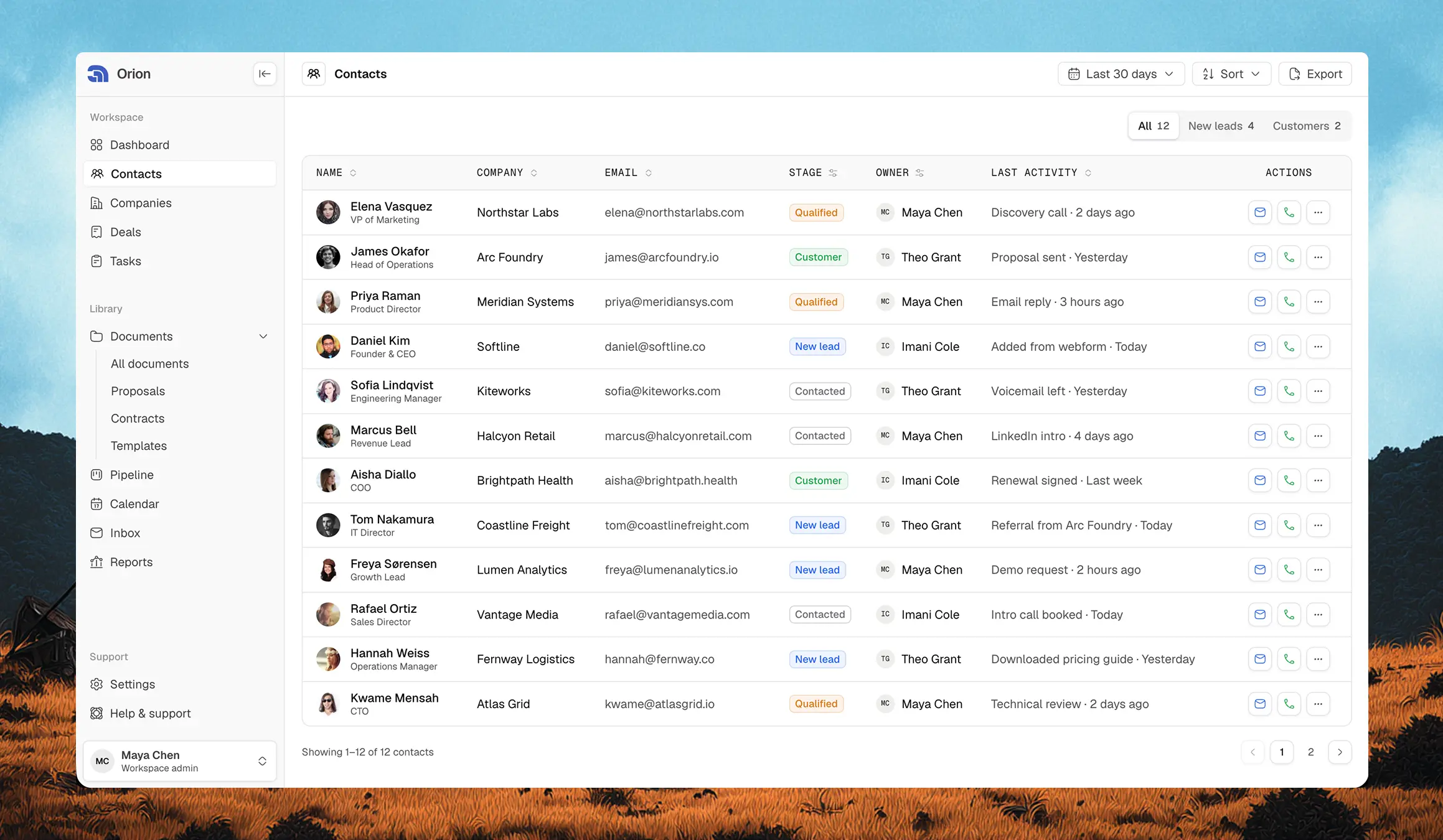1443x840 pixels.
Task: Email Tom Nakamura with envelope icon
Action: pos(1260,525)
